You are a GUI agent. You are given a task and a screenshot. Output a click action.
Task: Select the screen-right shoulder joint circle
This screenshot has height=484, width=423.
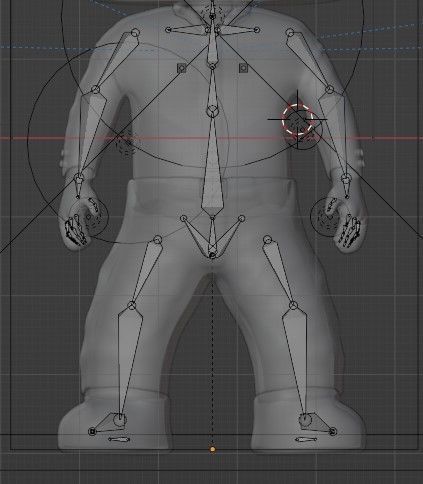pos(290,33)
